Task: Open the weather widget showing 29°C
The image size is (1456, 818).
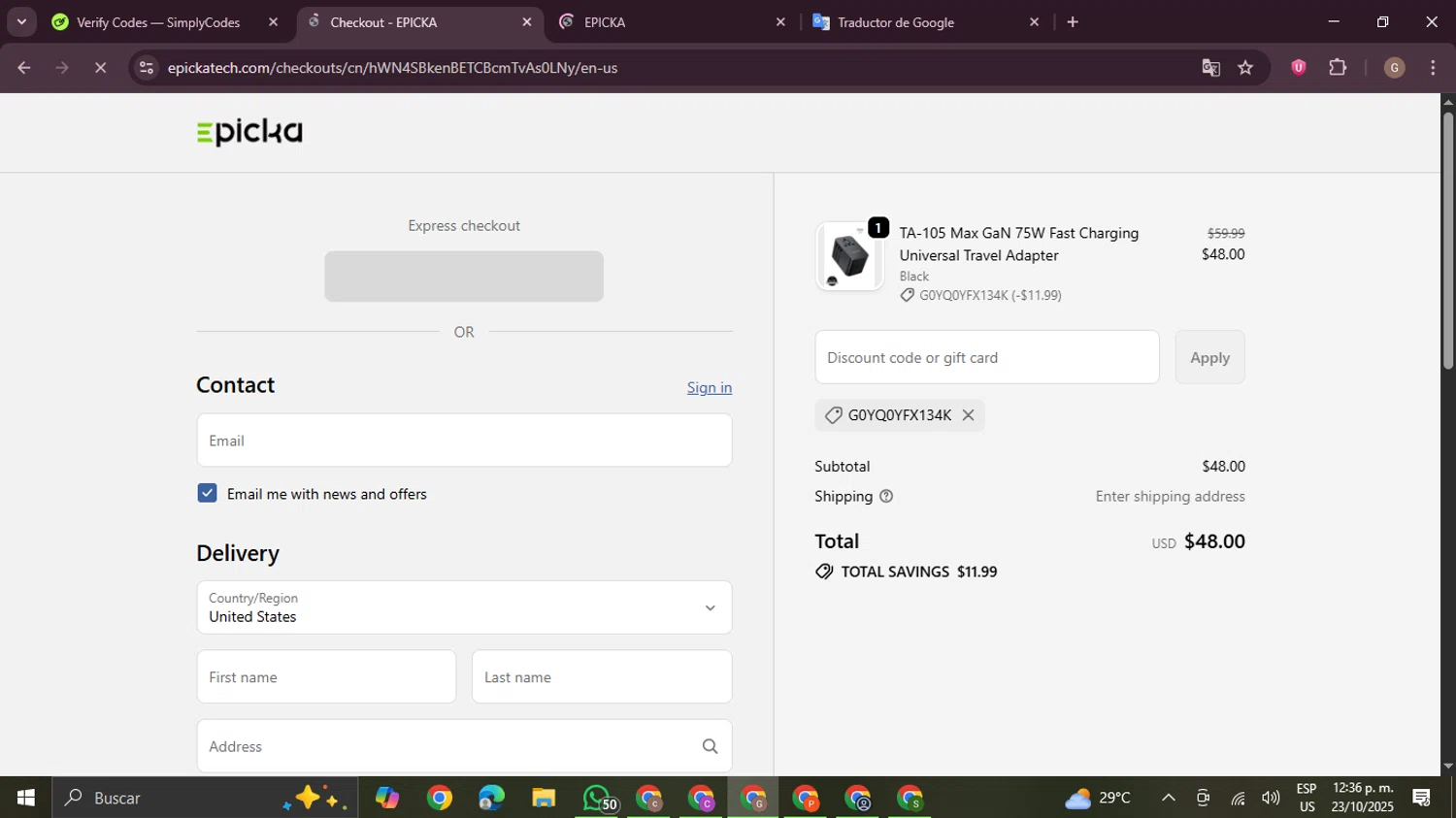Action: (x=1098, y=798)
